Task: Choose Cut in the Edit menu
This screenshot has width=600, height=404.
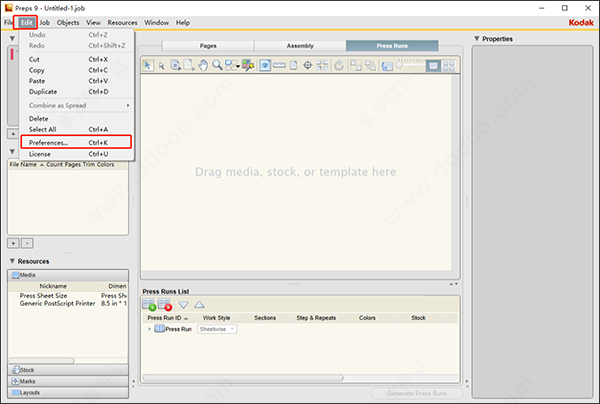Action: 77,59
